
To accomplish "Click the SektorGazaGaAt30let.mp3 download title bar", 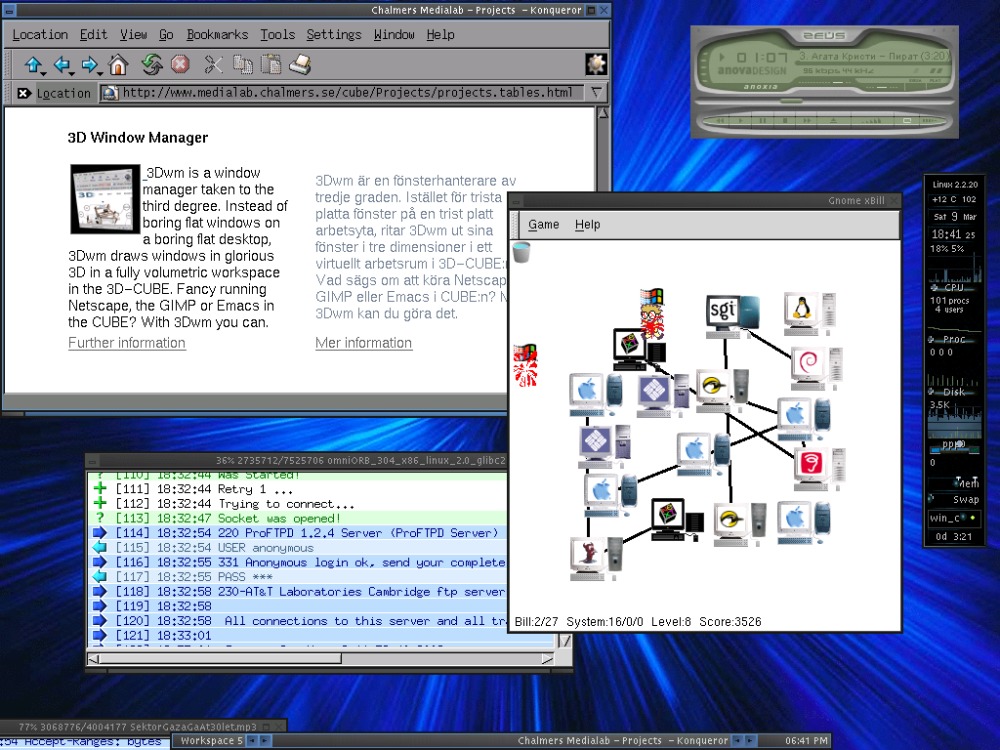I will point(137,726).
